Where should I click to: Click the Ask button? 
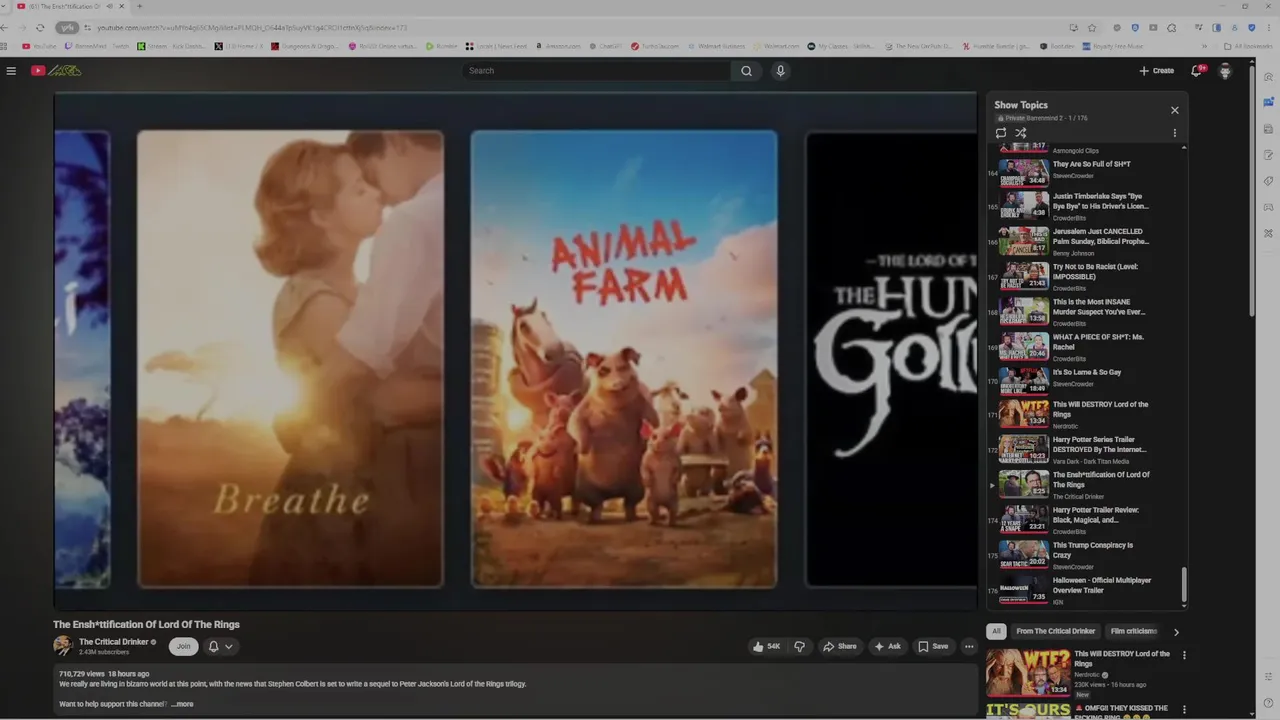click(x=887, y=646)
